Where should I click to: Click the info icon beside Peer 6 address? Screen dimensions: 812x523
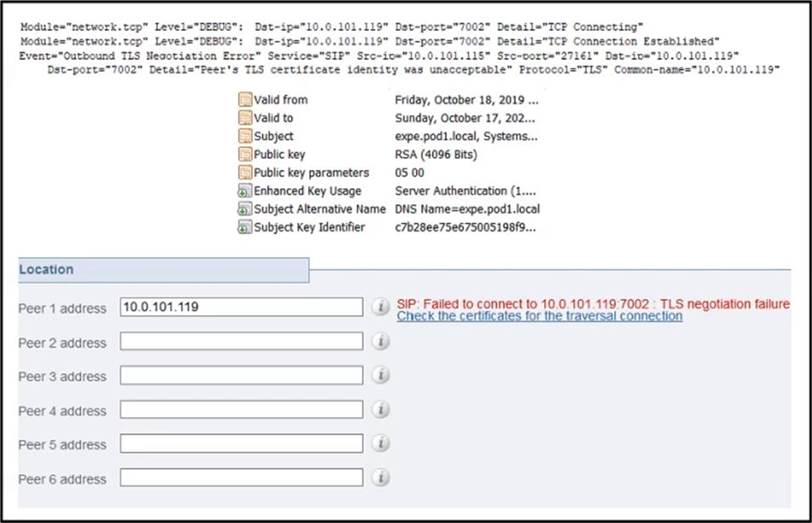(380, 478)
